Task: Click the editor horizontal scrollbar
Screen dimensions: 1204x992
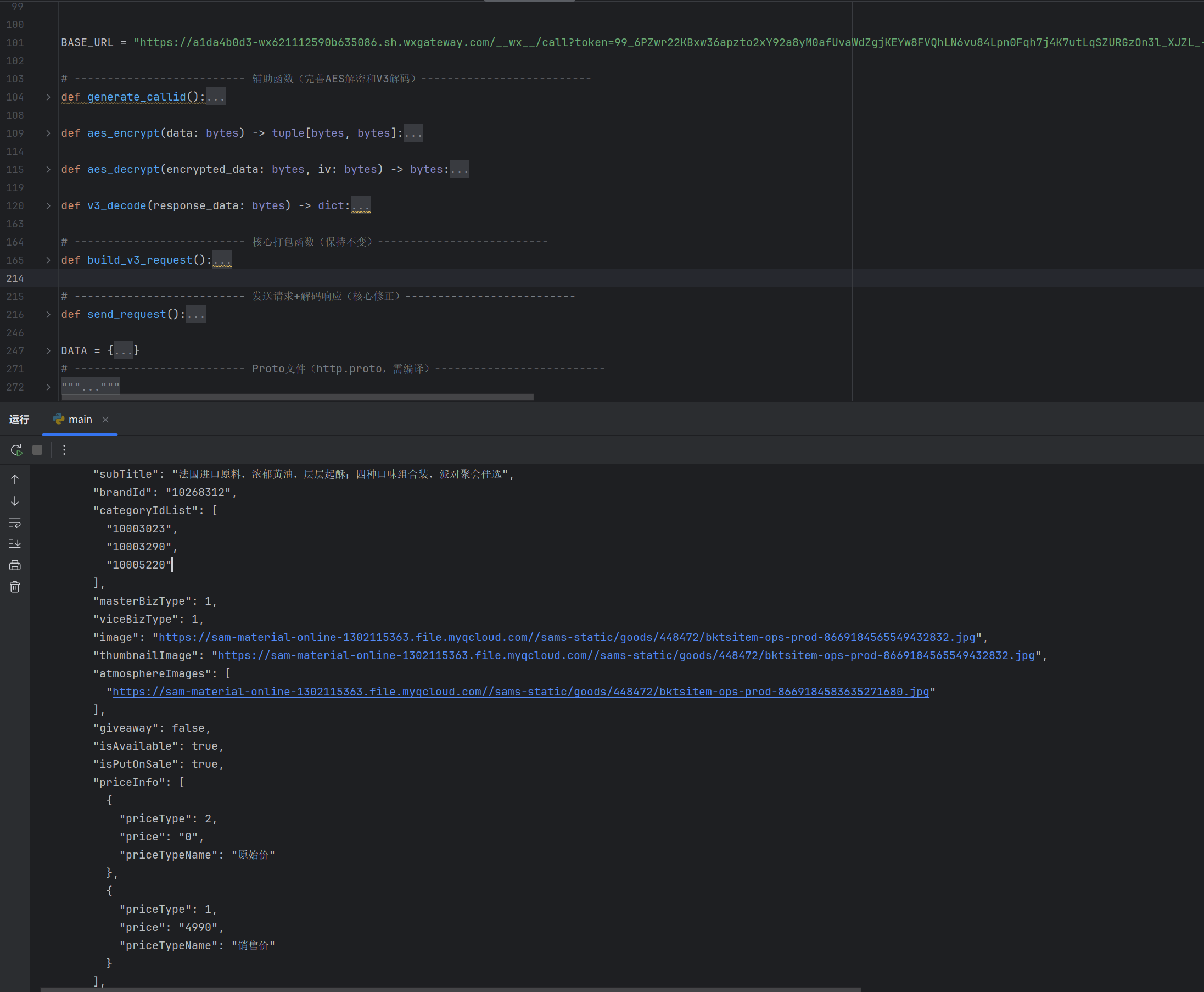Action: click(x=297, y=397)
